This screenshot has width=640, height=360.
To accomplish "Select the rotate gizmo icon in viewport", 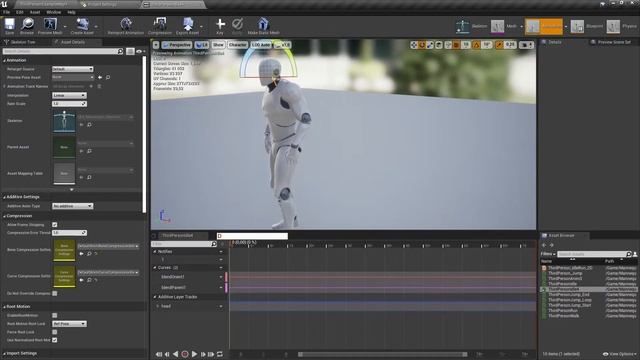I will (422, 45).
